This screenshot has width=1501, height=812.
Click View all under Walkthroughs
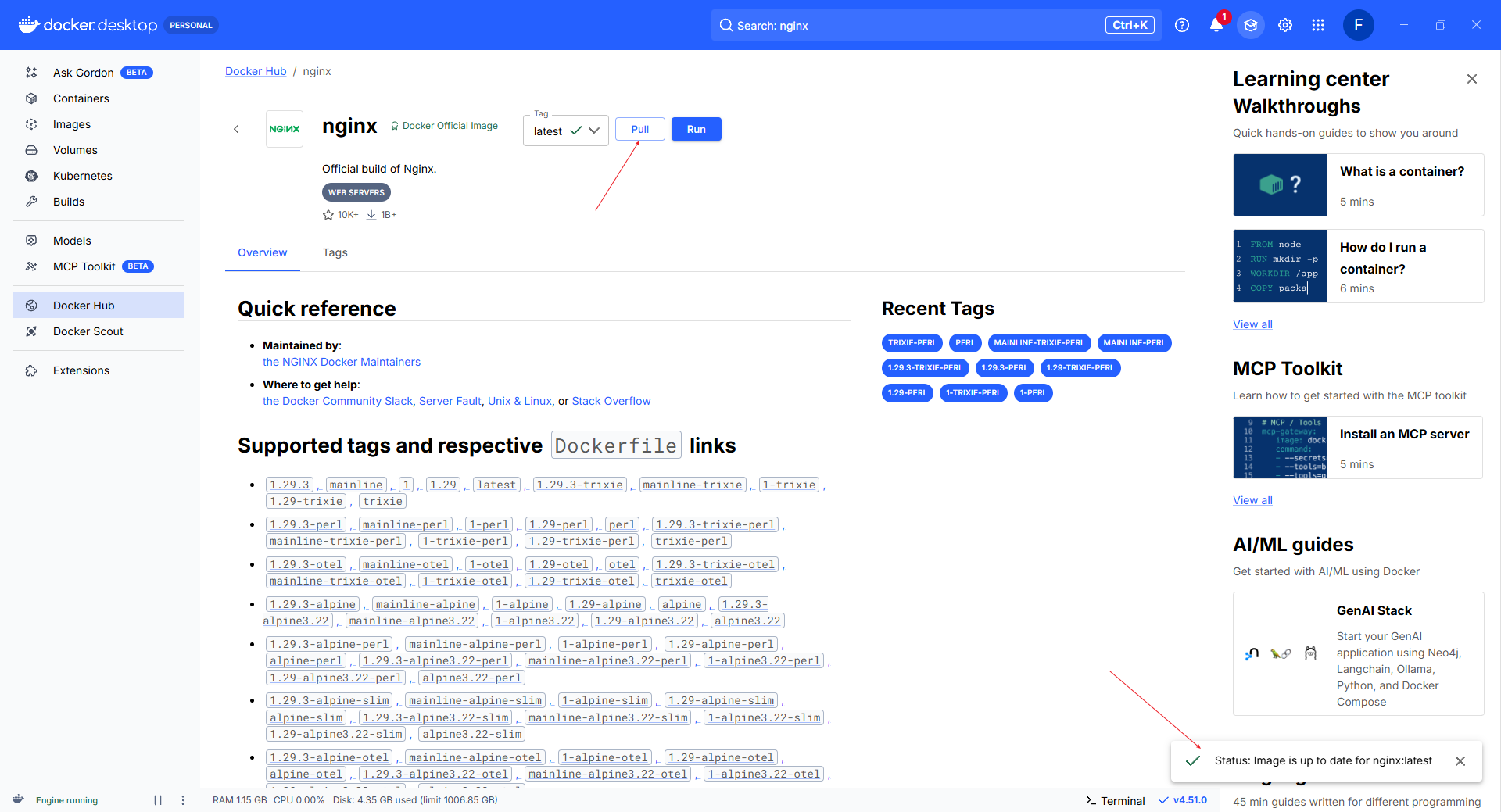click(x=1252, y=324)
